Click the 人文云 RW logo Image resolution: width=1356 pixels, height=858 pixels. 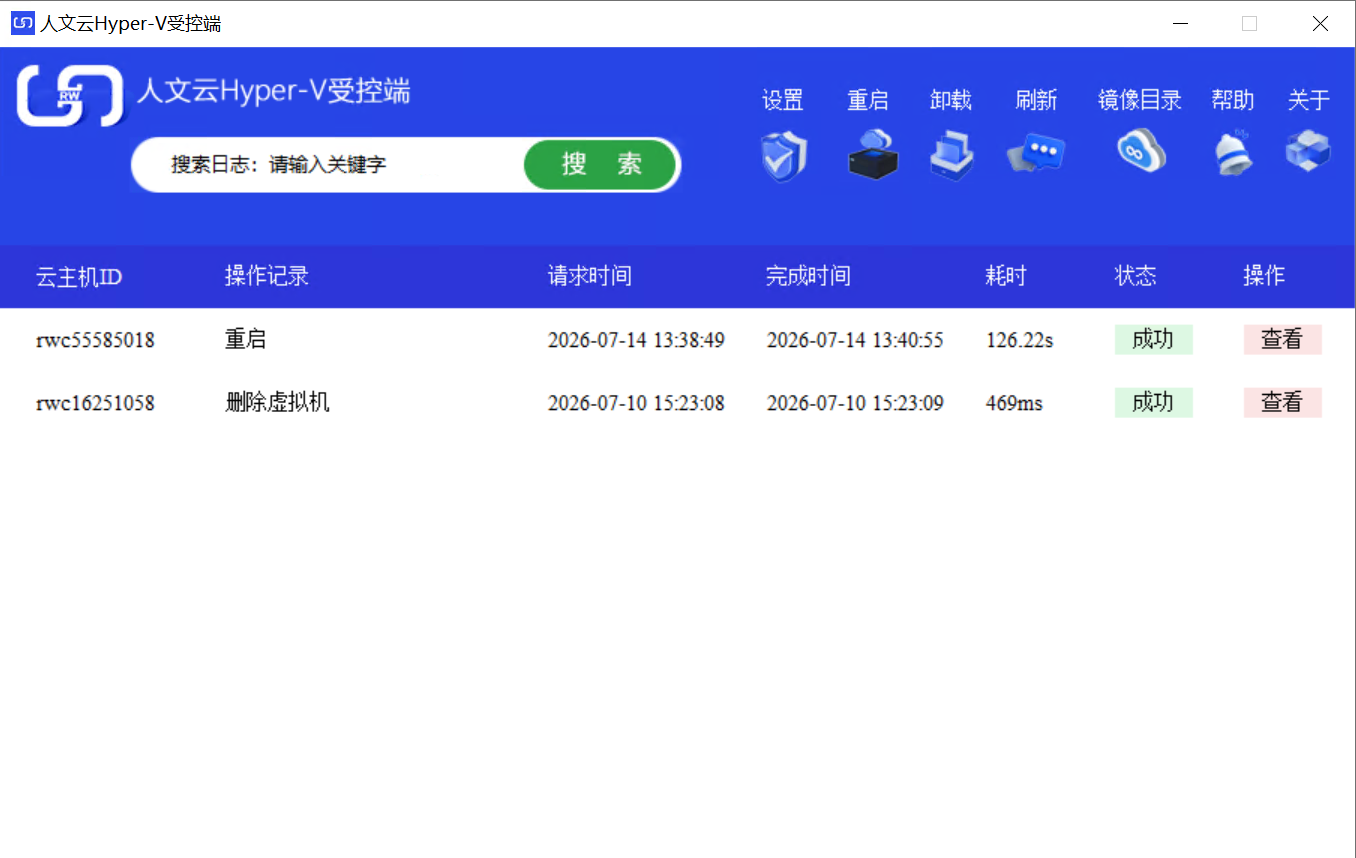[x=70, y=96]
